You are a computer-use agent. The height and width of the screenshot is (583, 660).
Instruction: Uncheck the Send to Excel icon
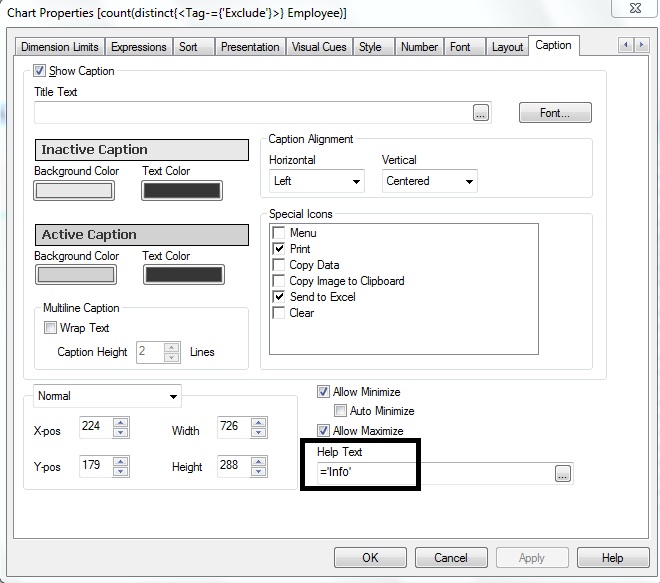click(279, 297)
